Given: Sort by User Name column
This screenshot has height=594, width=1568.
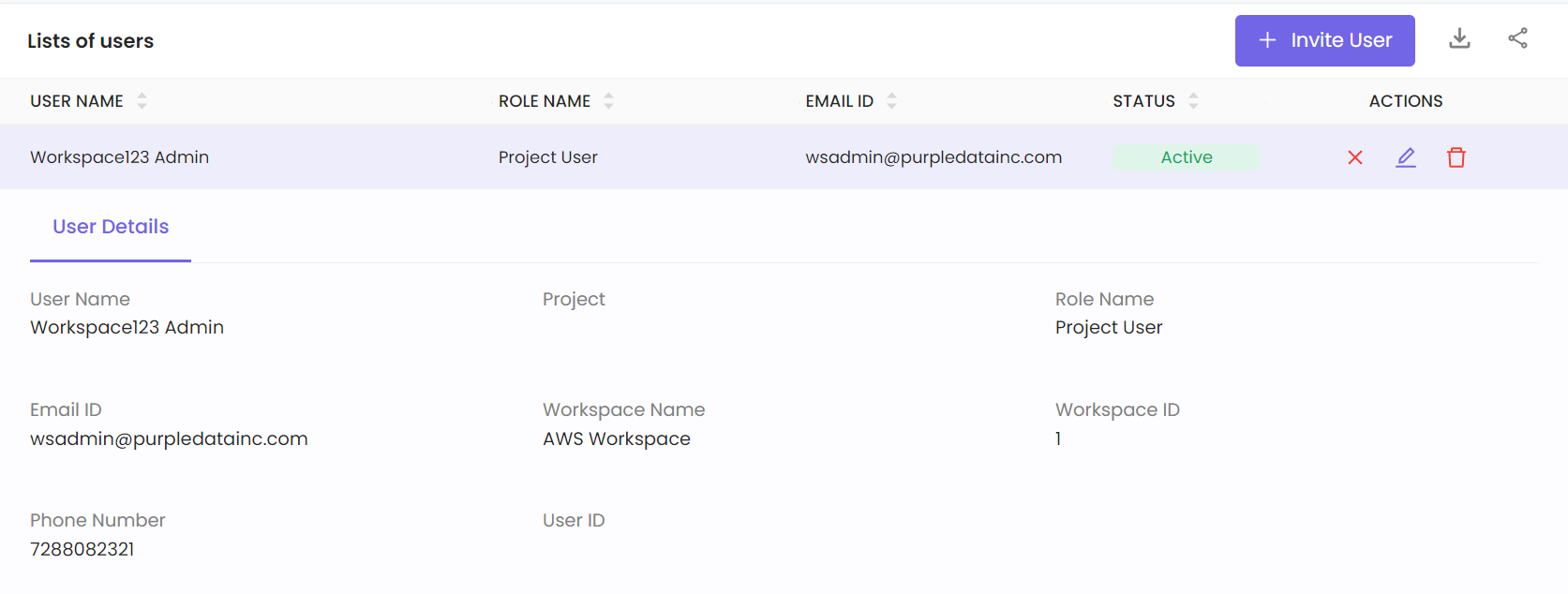Looking at the screenshot, I should 142,100.
